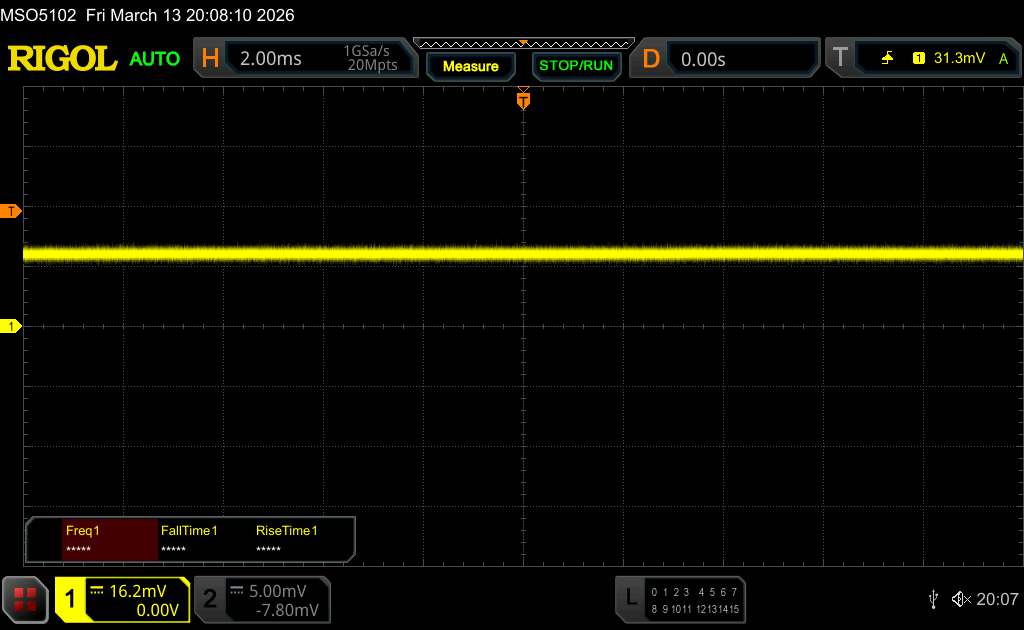Open the red function navigation grid icon

(x=27, y=599)
